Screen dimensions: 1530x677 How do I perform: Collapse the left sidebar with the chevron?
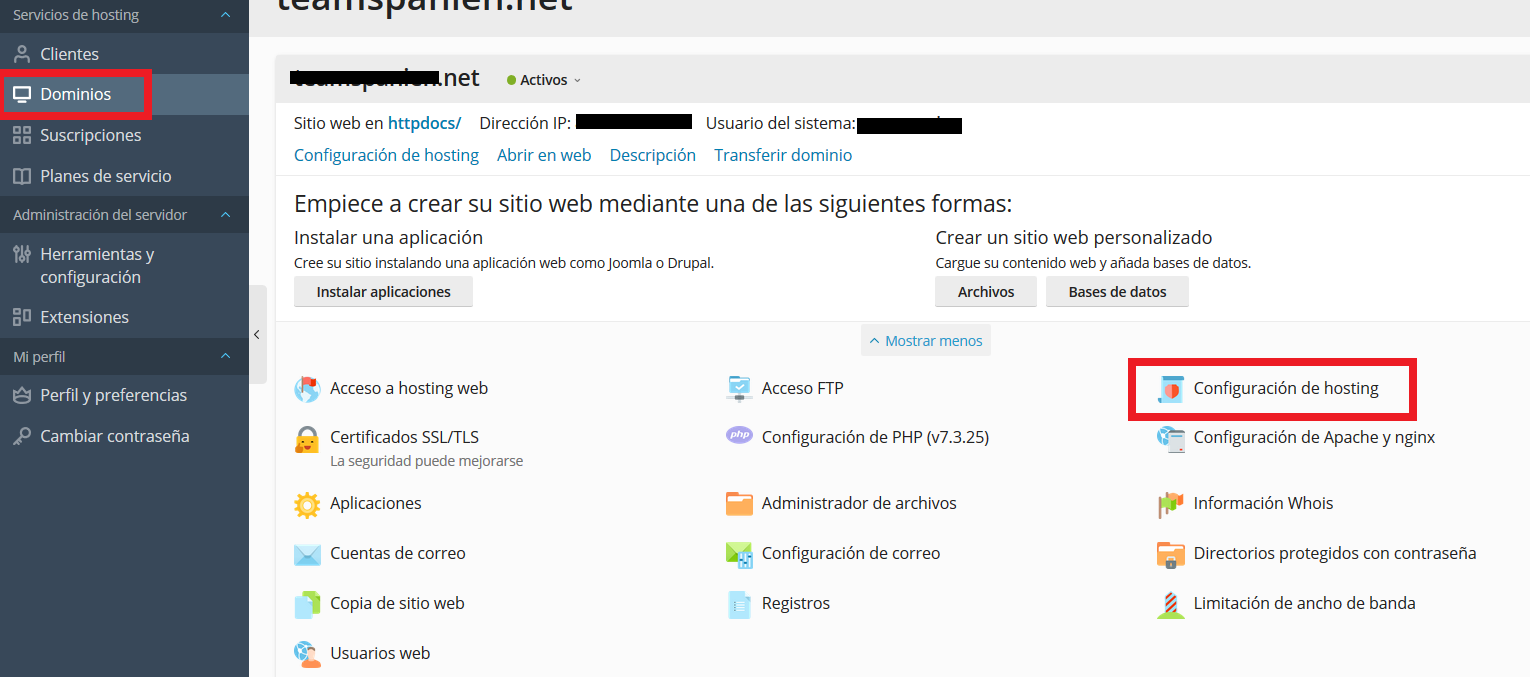click(x=257, y=336)
